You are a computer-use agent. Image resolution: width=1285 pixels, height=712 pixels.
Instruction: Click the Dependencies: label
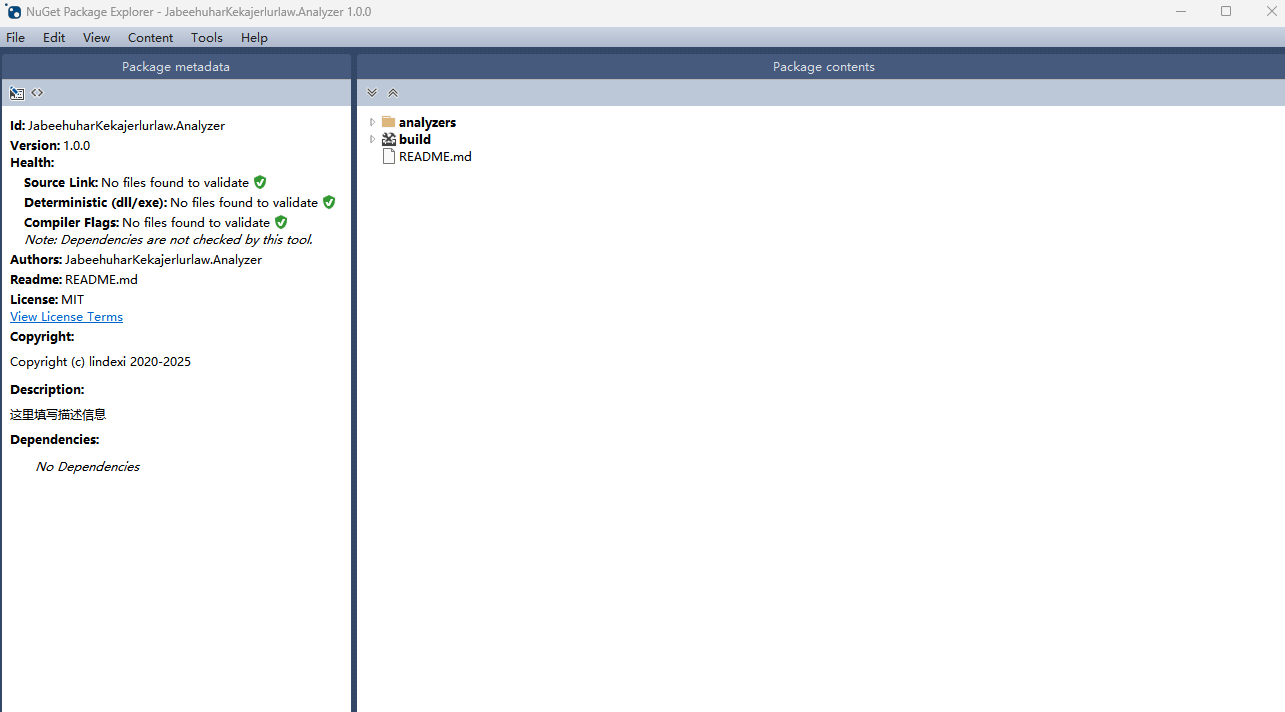pos(54,440)
